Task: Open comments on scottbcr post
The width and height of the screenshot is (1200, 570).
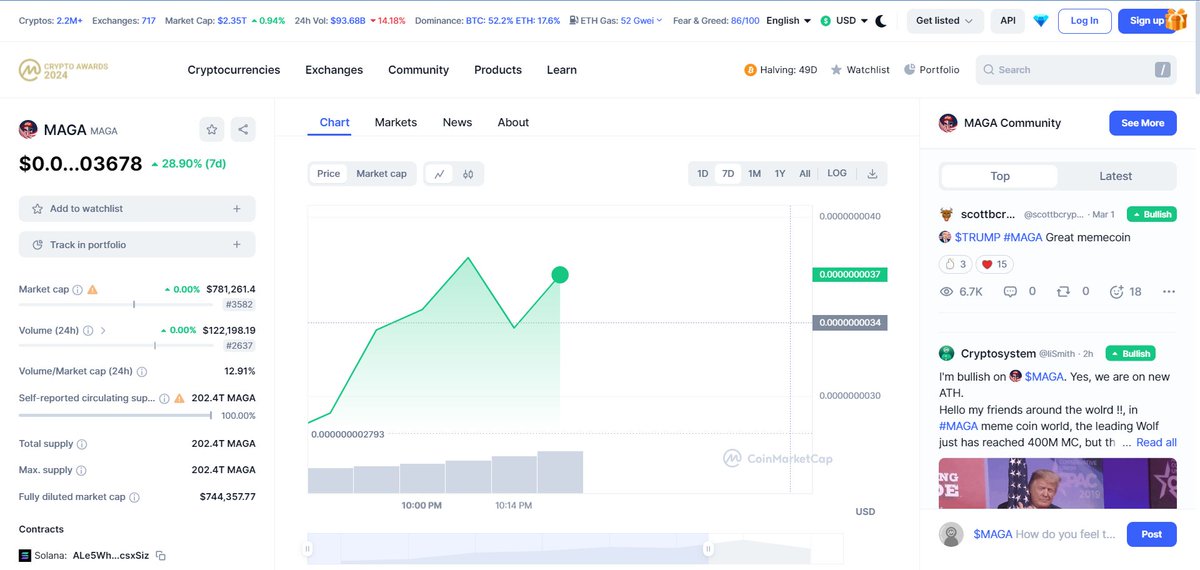Action: point(1009,292)
